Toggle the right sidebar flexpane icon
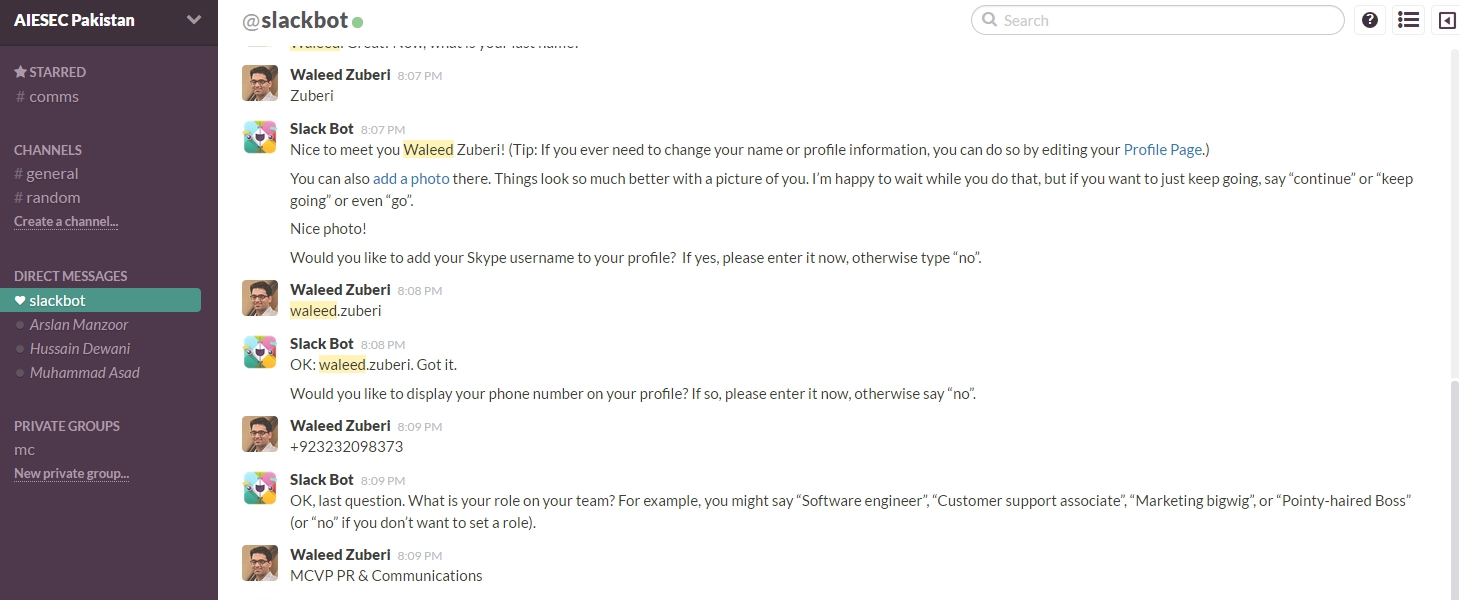Viewport: 1460px width, 600px height. pos(1447,20)
